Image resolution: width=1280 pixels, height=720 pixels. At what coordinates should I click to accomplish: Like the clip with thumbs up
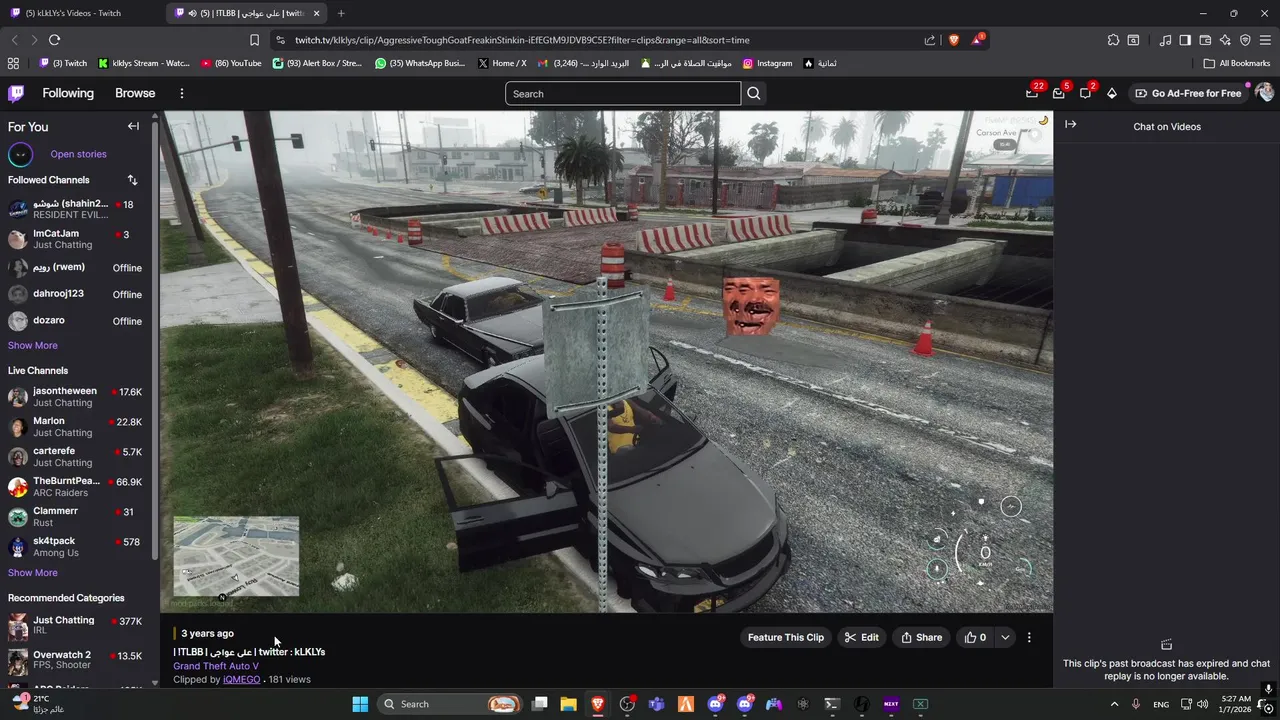(x=975, y=637)
